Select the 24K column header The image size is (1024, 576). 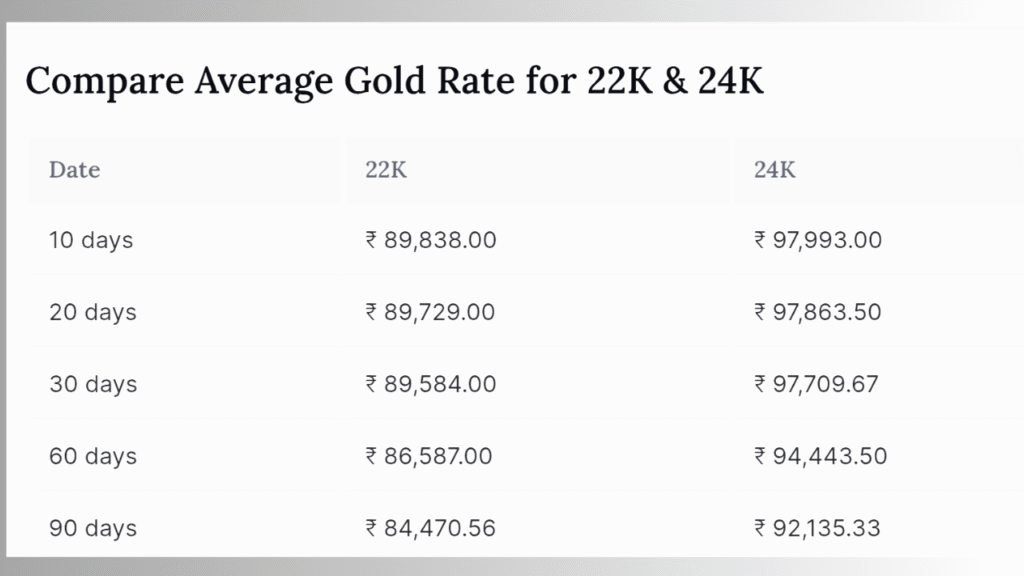[x=775, y=170]
